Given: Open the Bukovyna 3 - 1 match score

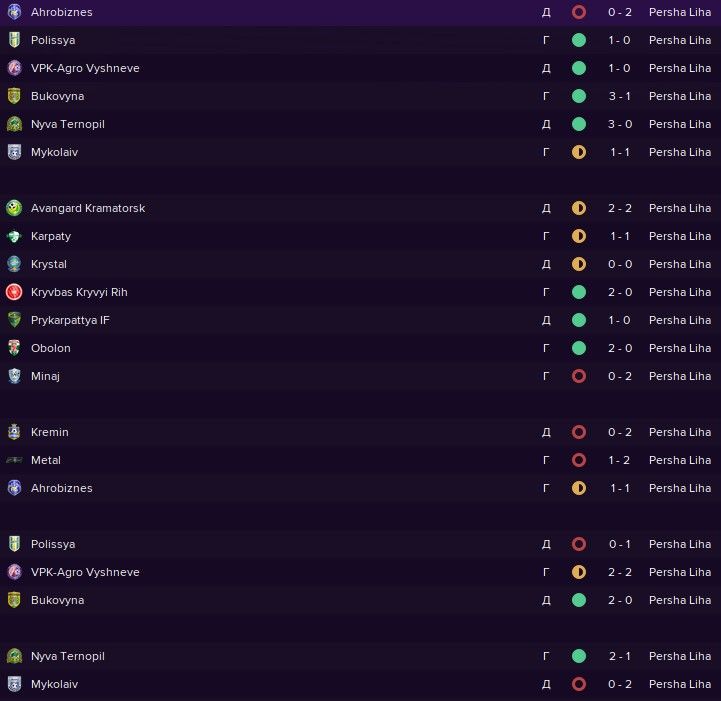Looking at the screenshot, I should pos(622,96).
